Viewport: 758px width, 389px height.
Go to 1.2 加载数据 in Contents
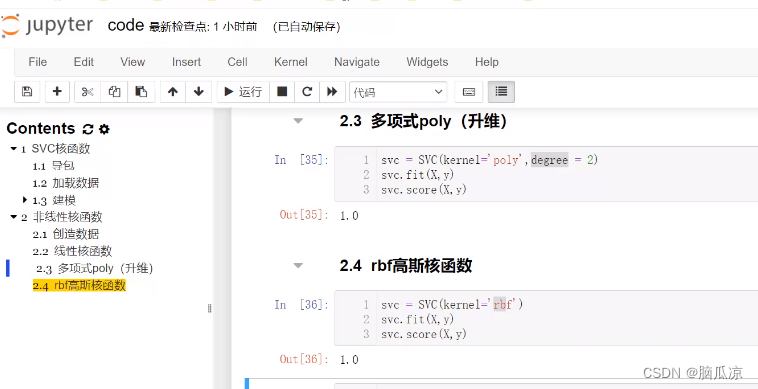(x=66, y=183)
